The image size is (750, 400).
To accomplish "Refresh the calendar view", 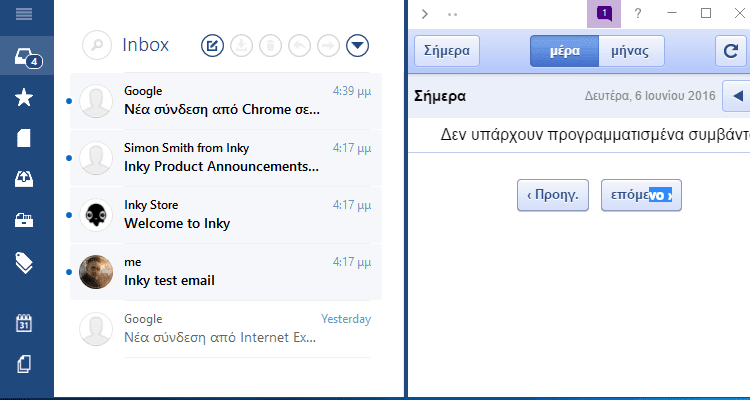I will click(x=731, y=51).
